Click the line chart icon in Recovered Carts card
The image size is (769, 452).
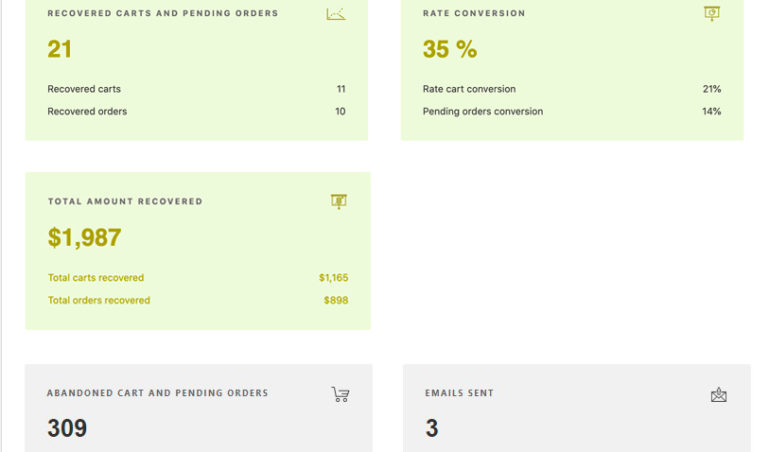click(x=336, y=14)
